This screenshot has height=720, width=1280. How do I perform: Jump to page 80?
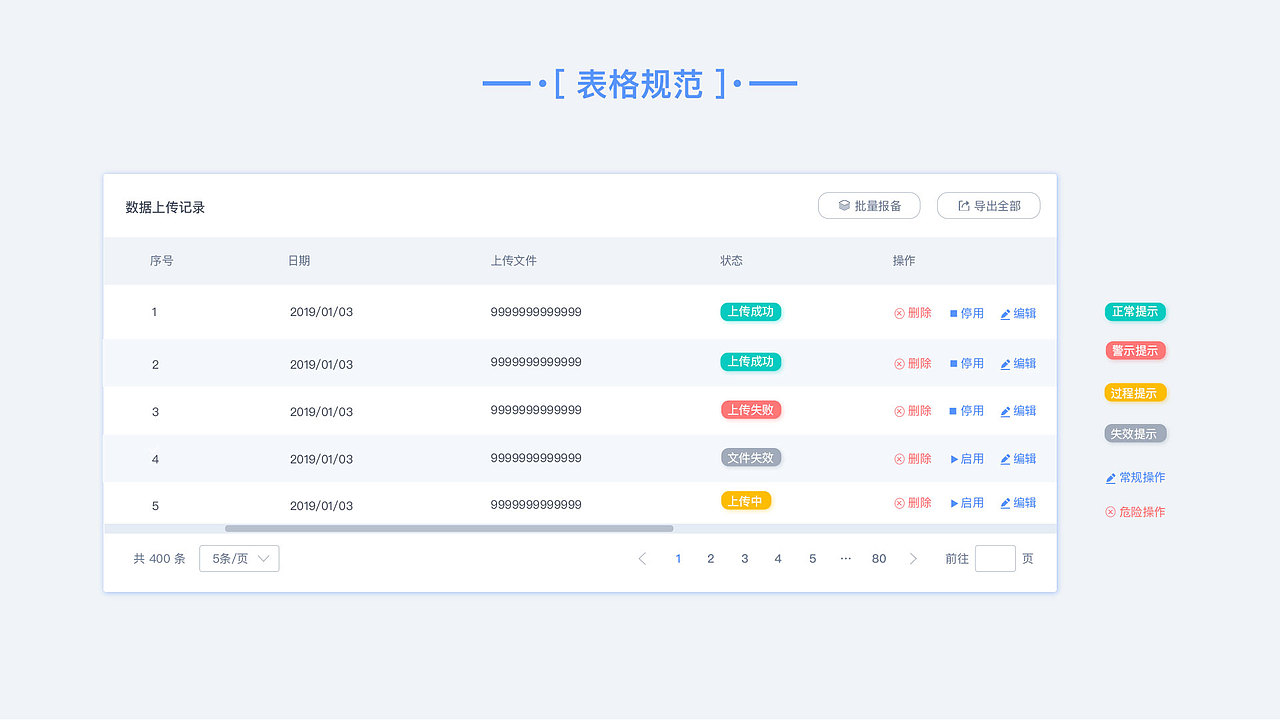tap(879, 558)
